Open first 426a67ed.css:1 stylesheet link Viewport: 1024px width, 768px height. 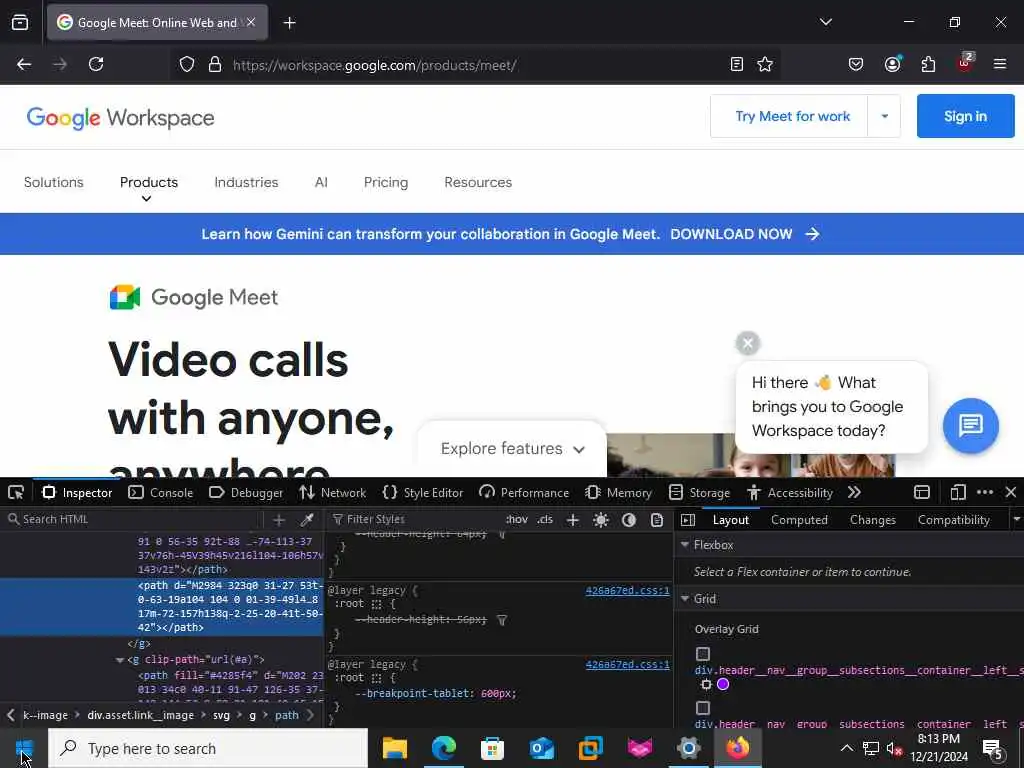pos(627,590)
